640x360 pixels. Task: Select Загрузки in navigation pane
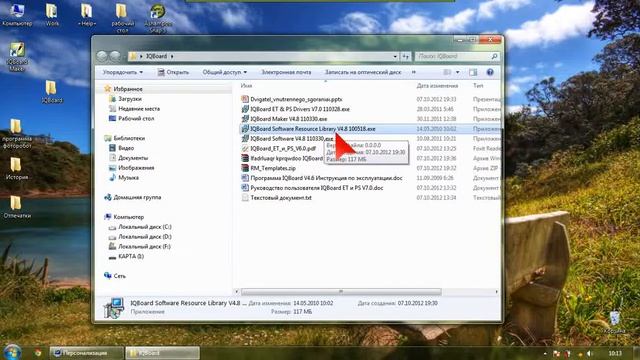[x=129, y=99]
